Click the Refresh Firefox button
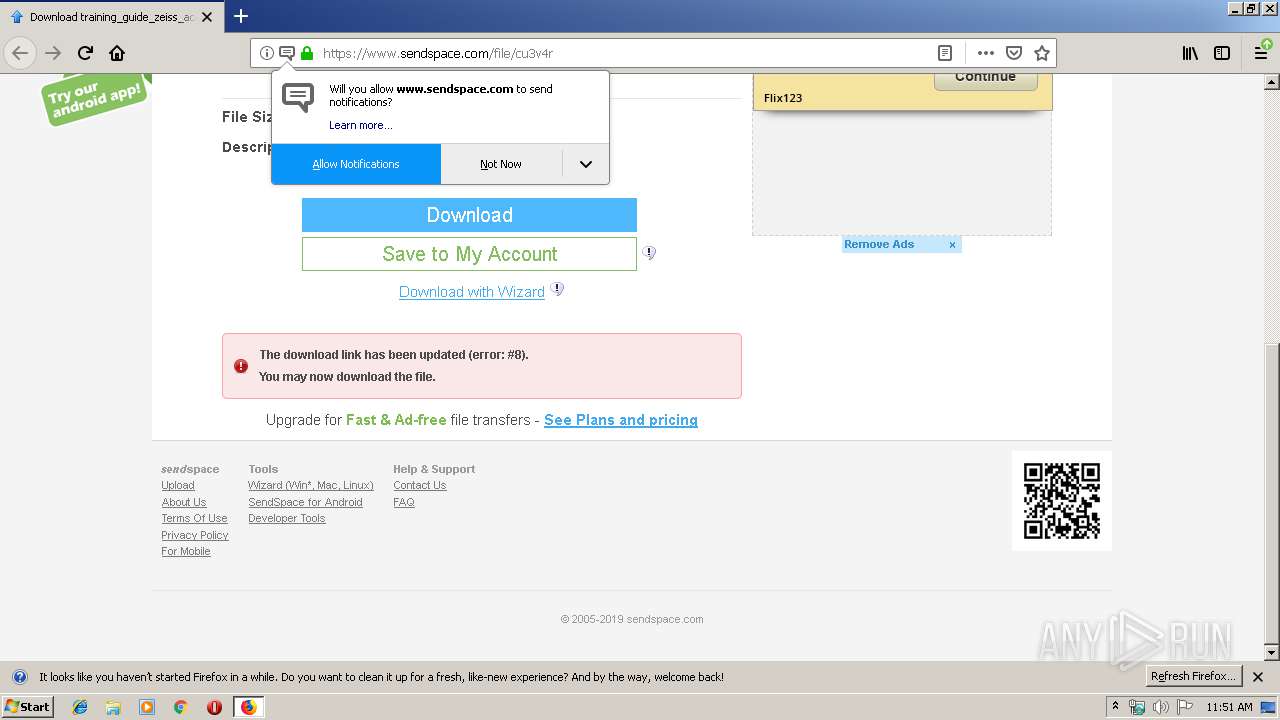Viewport: 1280px width, 720px height. 1193,676
